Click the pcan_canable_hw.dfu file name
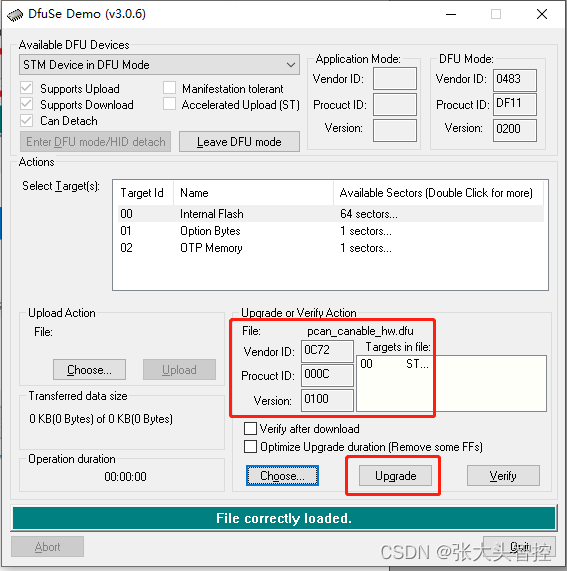 (x=360, y=331)
